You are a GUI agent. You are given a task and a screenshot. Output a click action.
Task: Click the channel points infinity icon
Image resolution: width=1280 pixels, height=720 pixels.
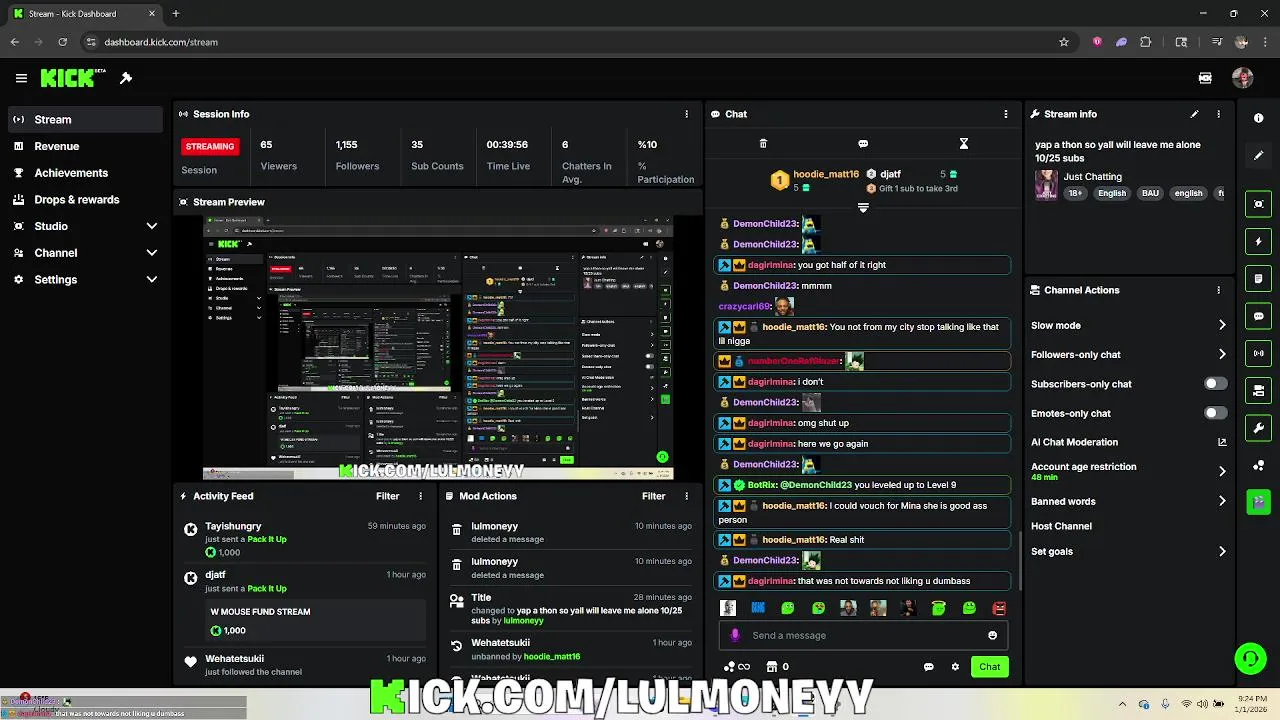click(x=737, y=667)
